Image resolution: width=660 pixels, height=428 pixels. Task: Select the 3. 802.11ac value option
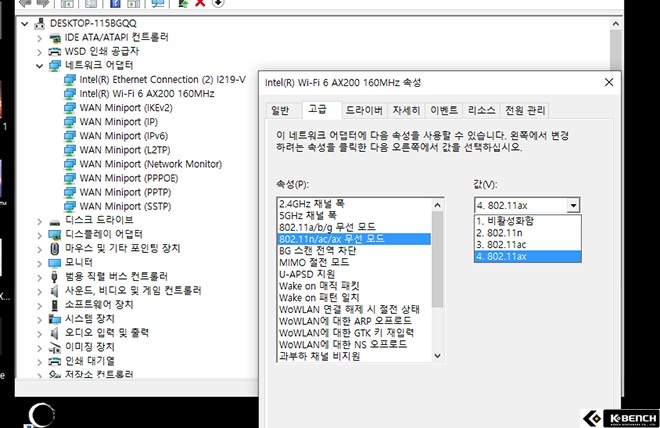click(528, 245)
